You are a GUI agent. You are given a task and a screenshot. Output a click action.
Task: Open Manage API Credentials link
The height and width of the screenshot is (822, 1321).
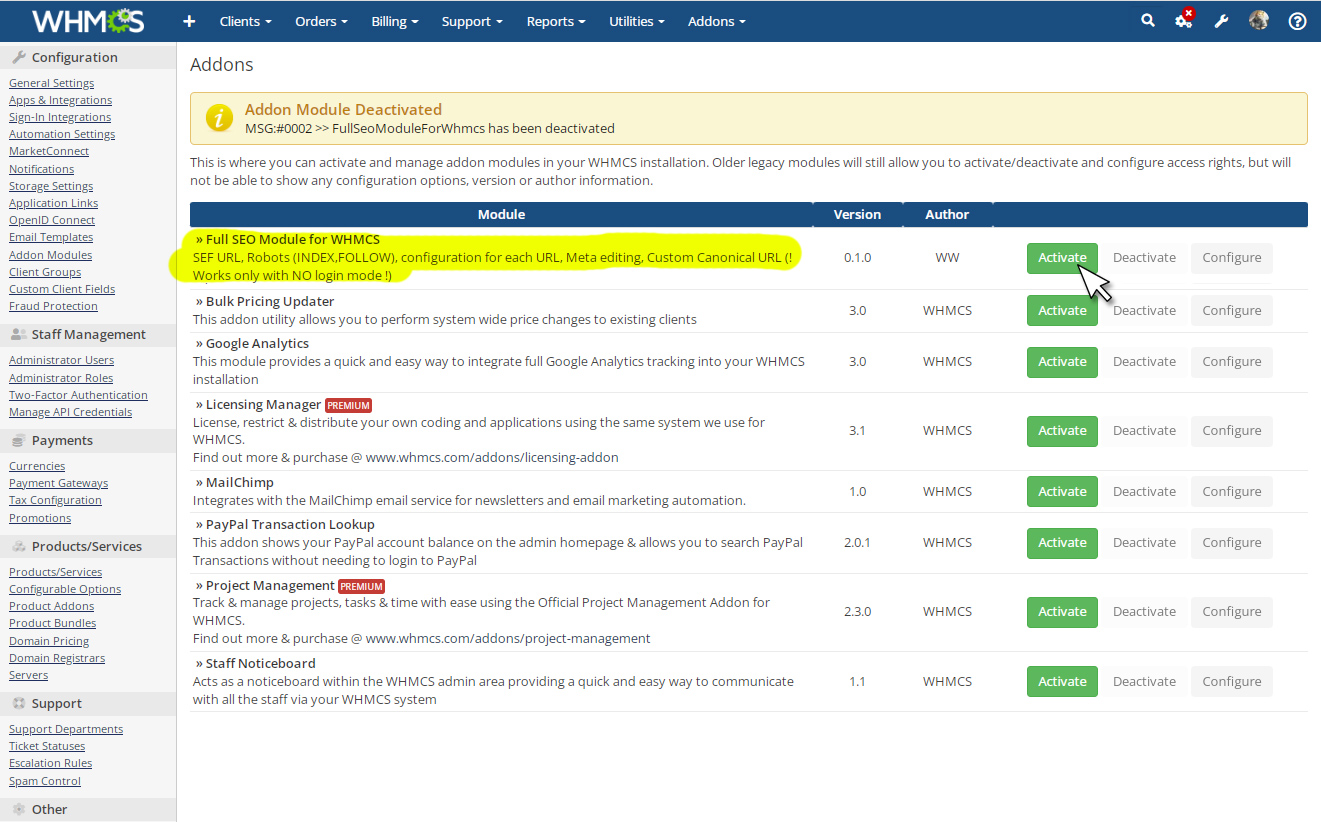point(70,412)
